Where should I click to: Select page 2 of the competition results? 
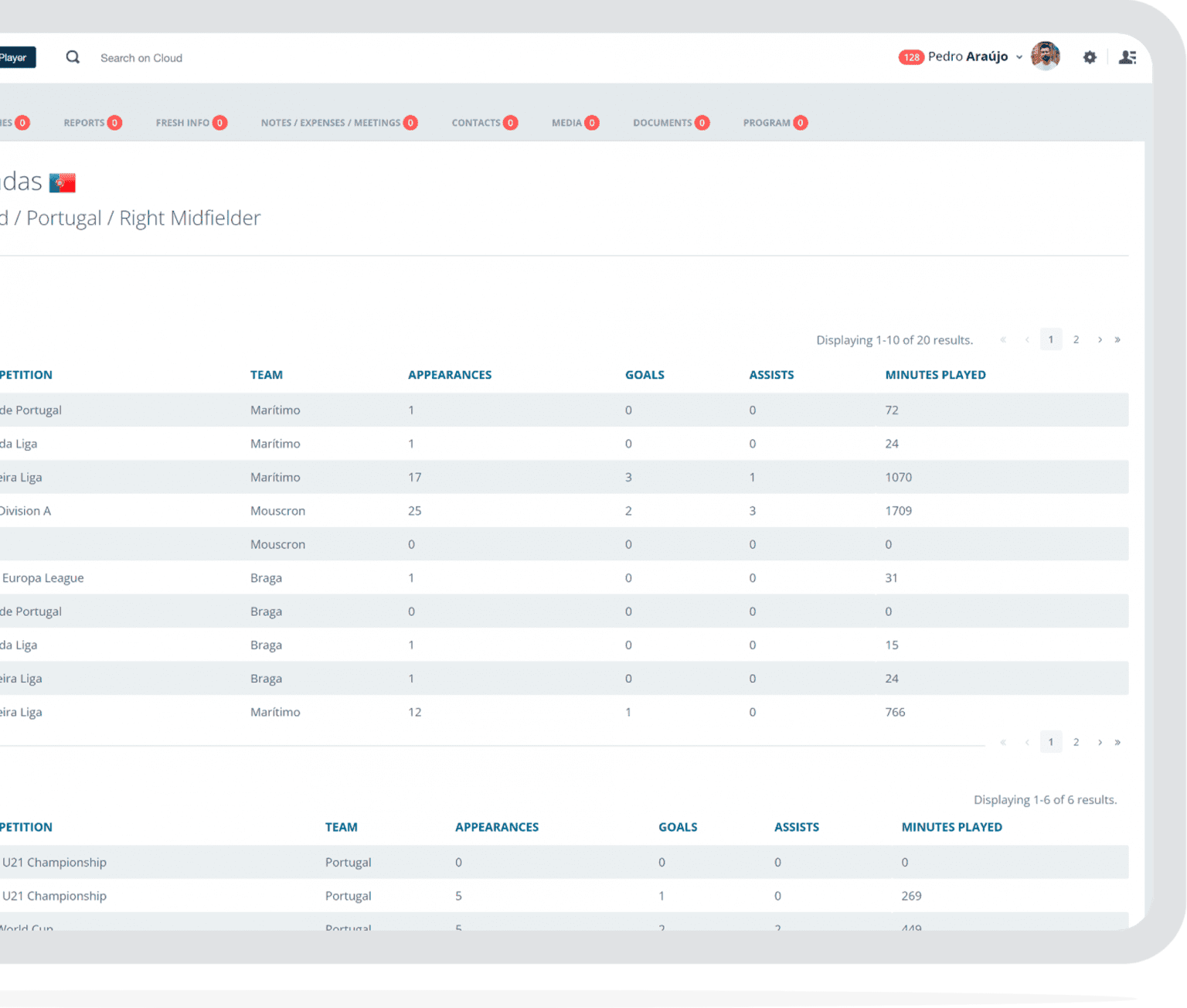pyautogui.click(x=1076, y=339)
